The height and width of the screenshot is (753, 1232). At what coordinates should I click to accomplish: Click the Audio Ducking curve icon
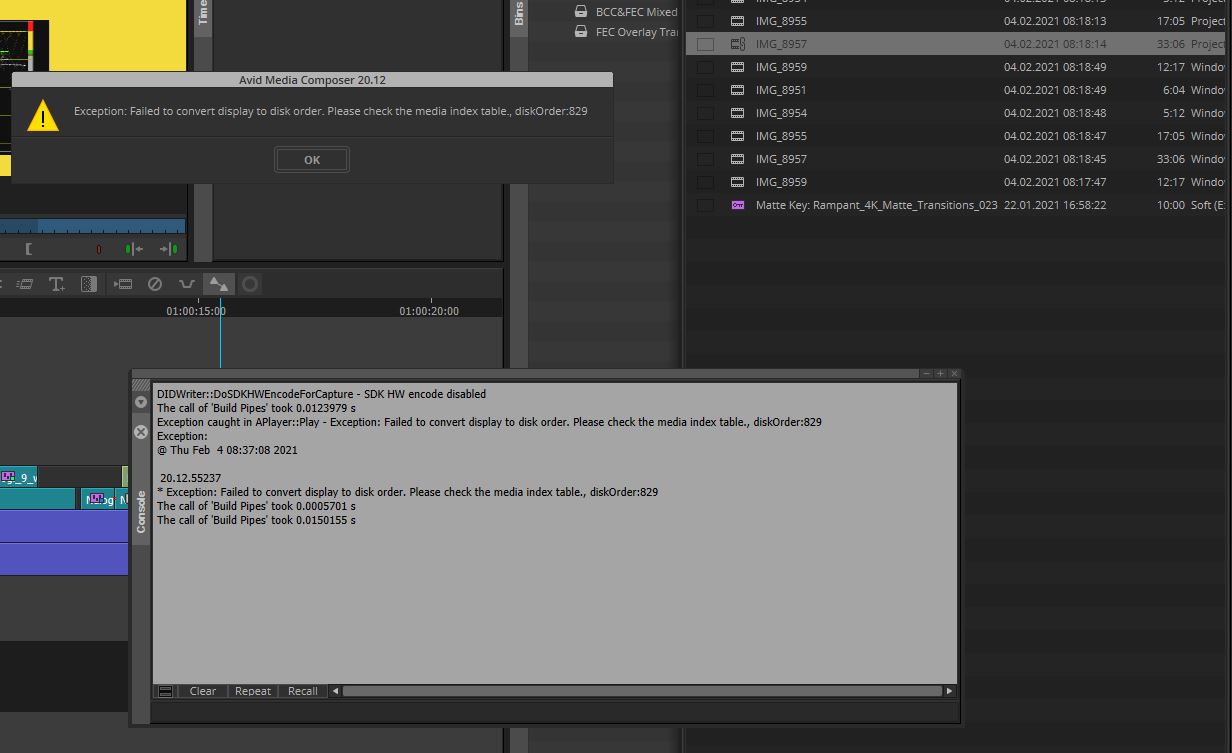(x=187, y=284)
